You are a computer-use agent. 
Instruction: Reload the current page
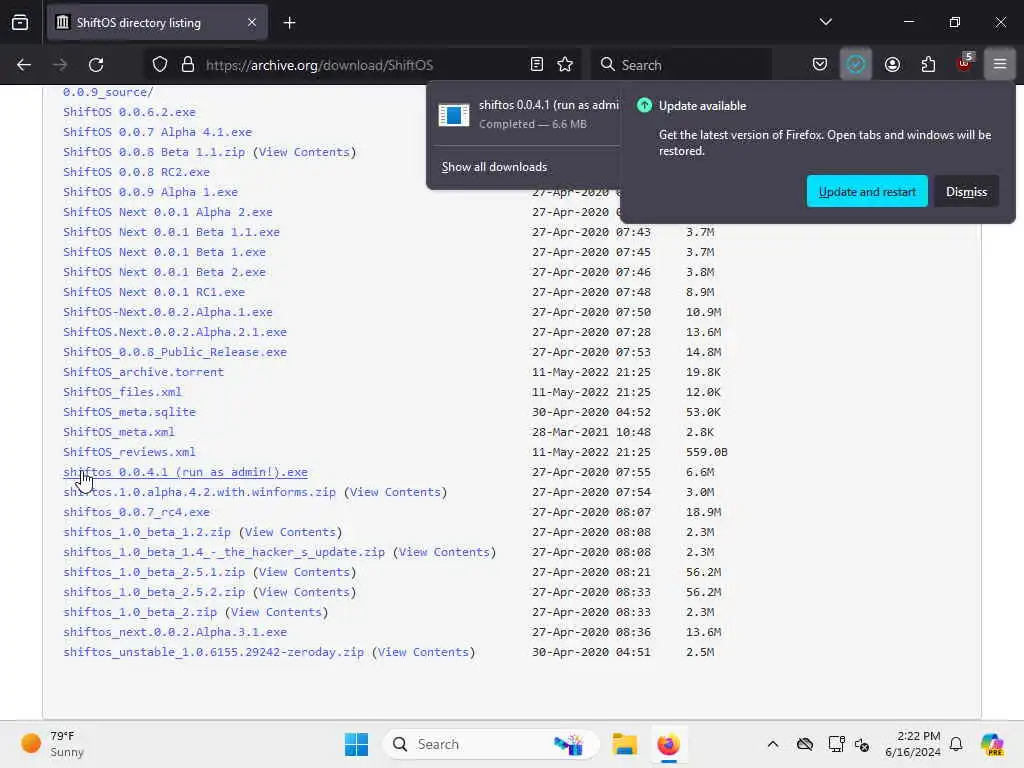coord(96,65)
